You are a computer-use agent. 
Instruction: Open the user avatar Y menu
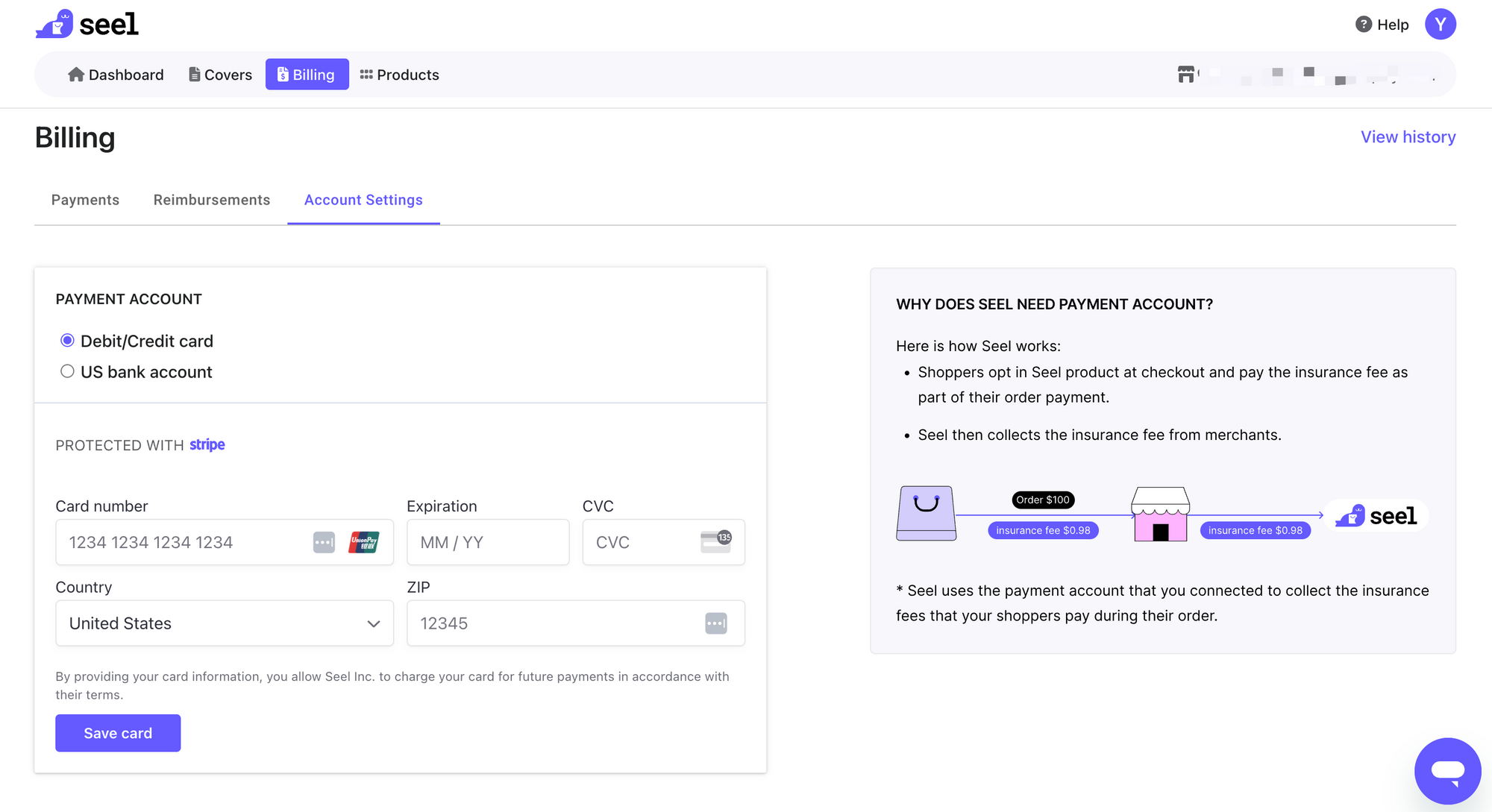click(1440, 25)
